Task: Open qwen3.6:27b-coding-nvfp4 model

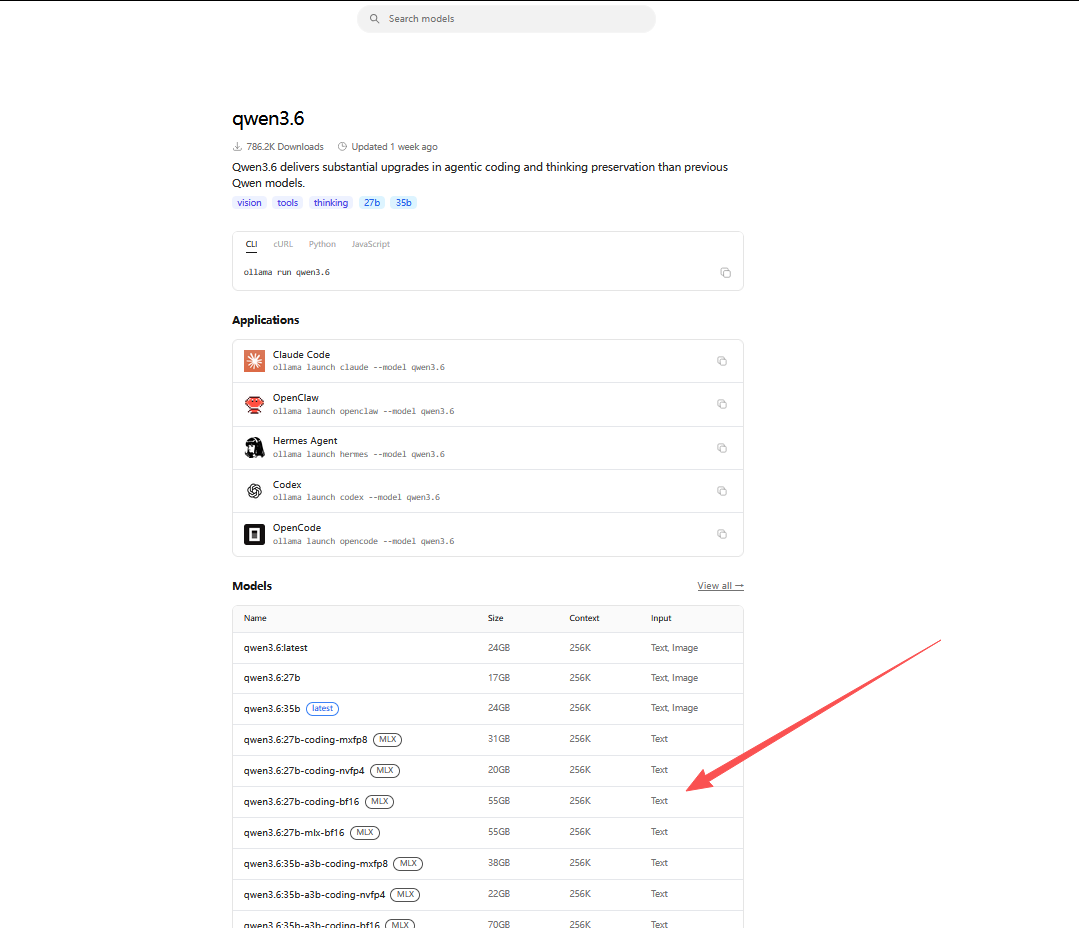Action: click(304, 770)
